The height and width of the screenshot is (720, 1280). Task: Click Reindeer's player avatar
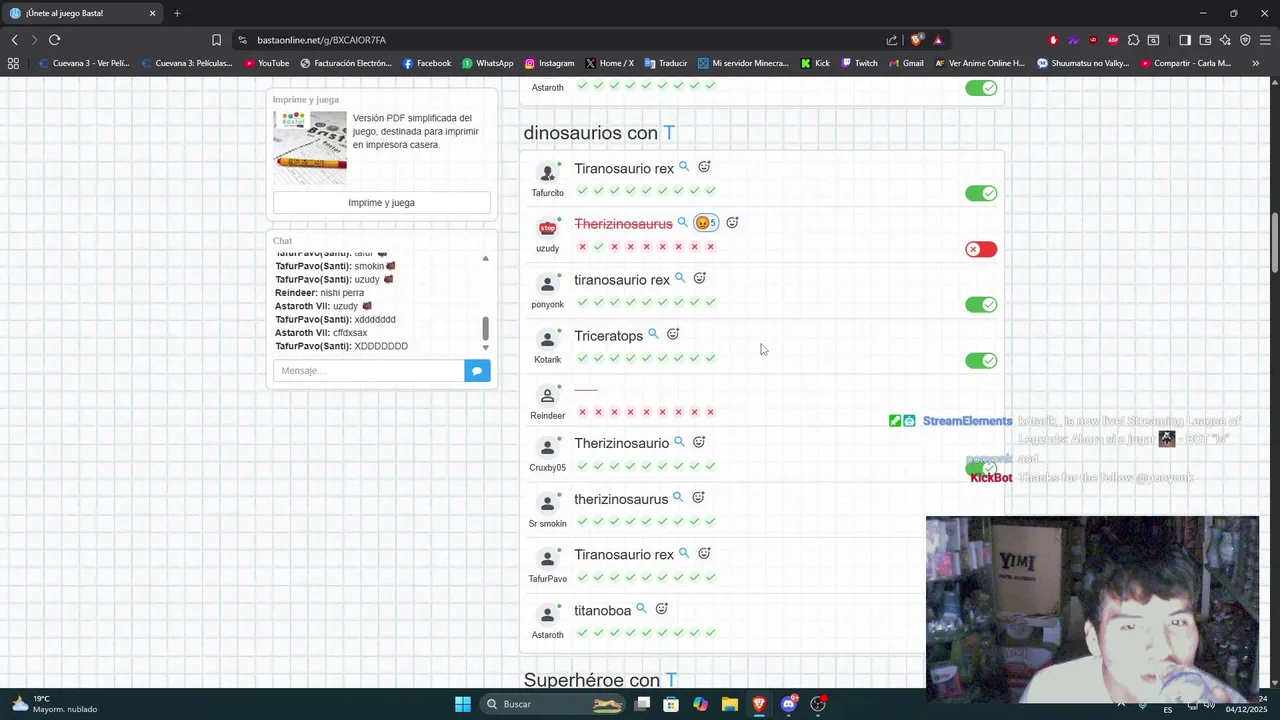(547, 396)
